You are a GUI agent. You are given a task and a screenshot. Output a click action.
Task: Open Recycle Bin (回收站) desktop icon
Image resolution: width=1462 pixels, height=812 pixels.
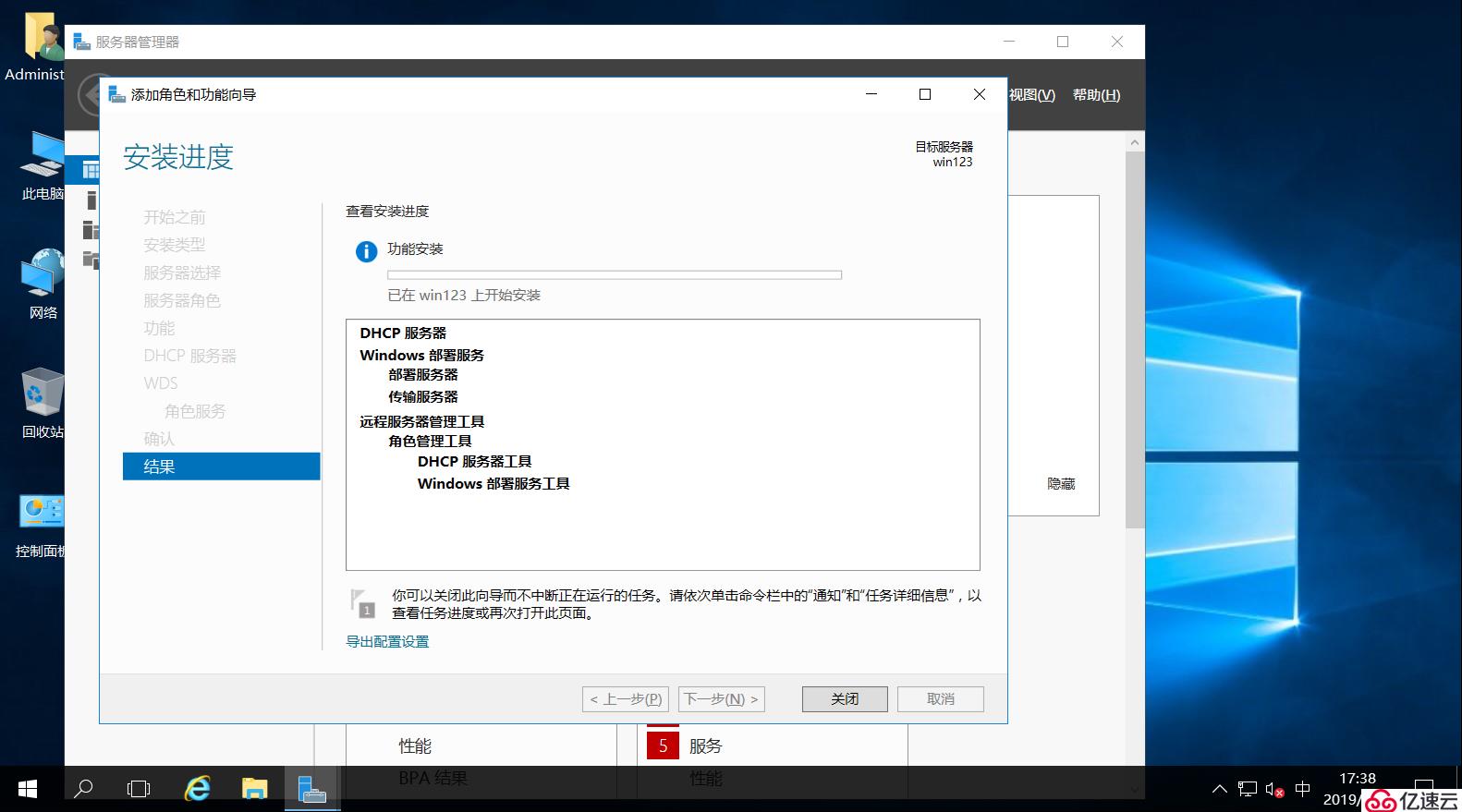click(x=42, y=404)
